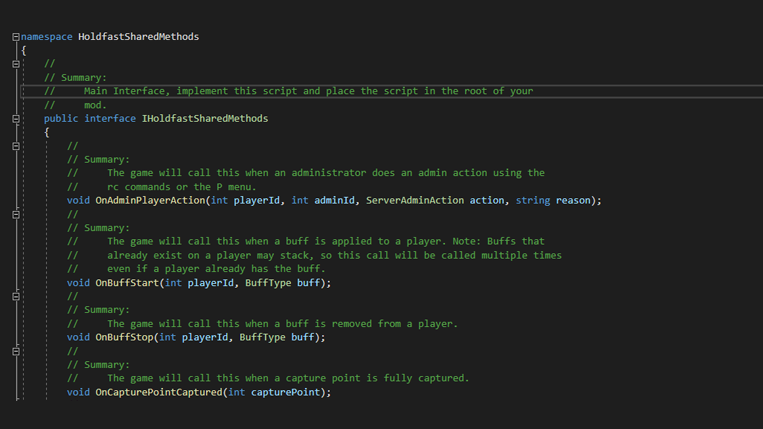763x429 pixels.
Task: Place the cursor on IHoldfastSharedMethods identifier
Action: [x=205, y=119]
